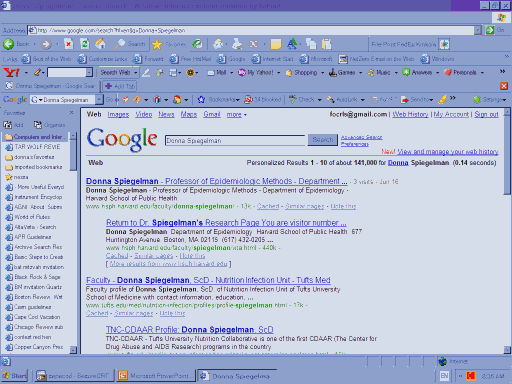Viewport: 512px width, 384px height.
Task: Open 'Computers and Inter' favorites folder
Action: [35, 137]
